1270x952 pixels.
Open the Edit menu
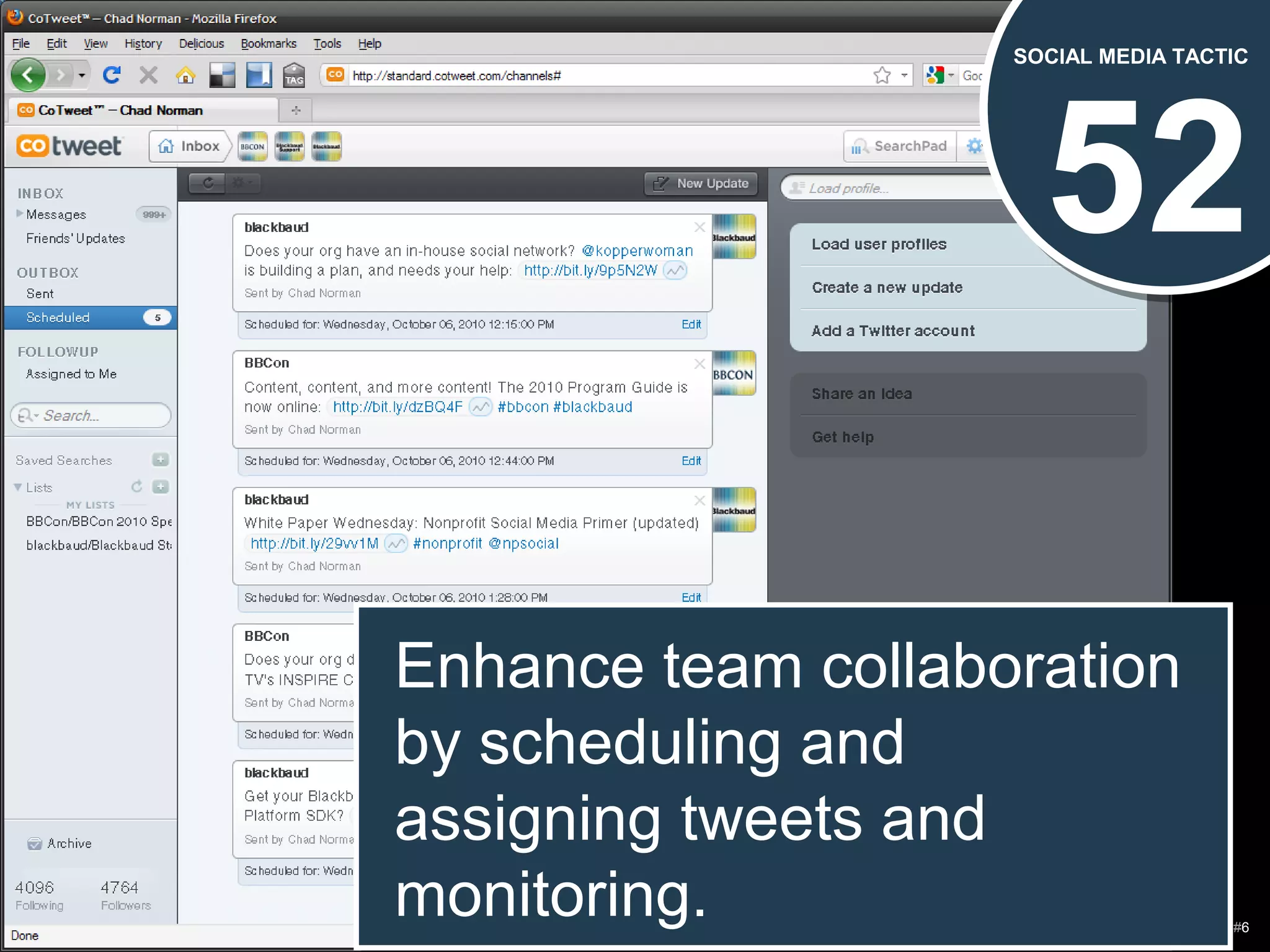(x=56, y=43)
